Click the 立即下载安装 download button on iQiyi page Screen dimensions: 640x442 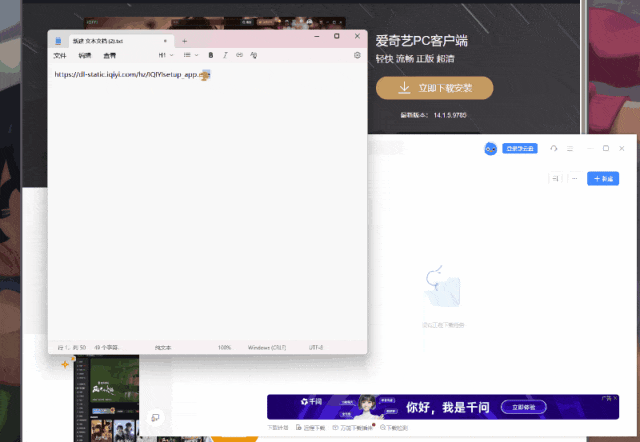tap(435, 88)
